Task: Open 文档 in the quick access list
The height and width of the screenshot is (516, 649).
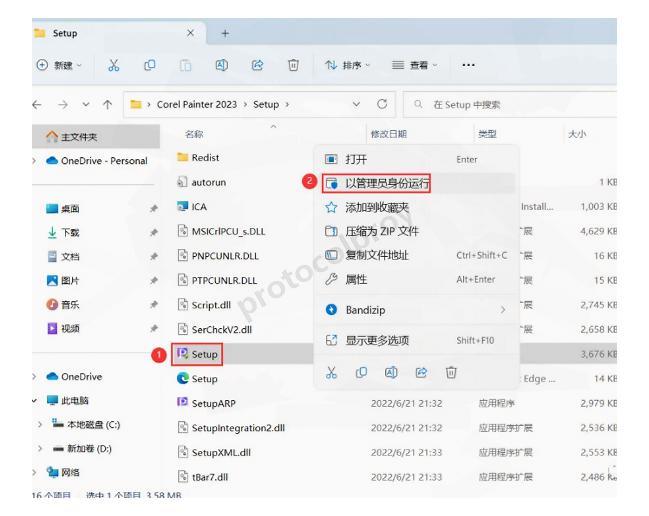Action: (62, 257)
